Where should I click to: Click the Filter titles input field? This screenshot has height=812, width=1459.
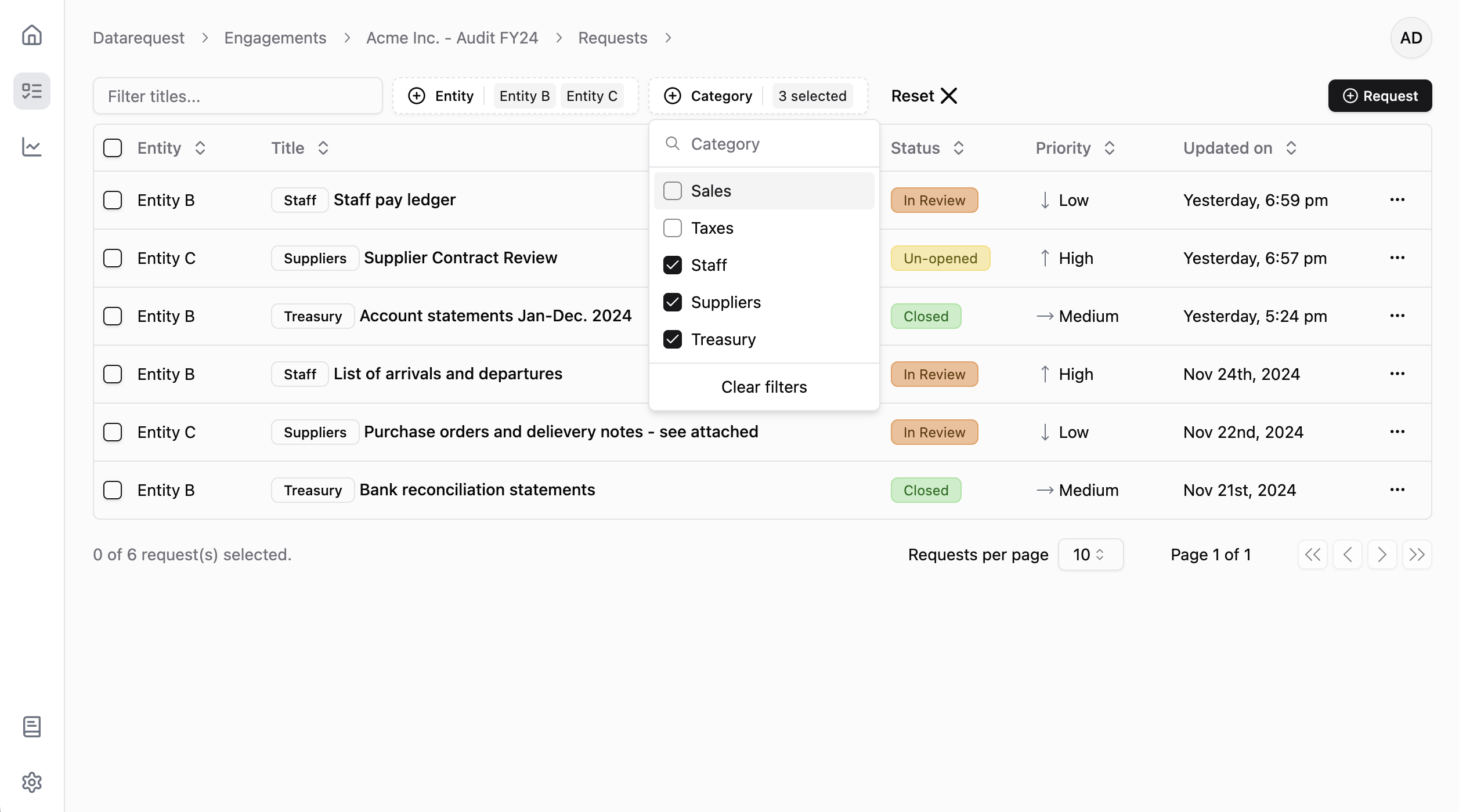(237, 96)
